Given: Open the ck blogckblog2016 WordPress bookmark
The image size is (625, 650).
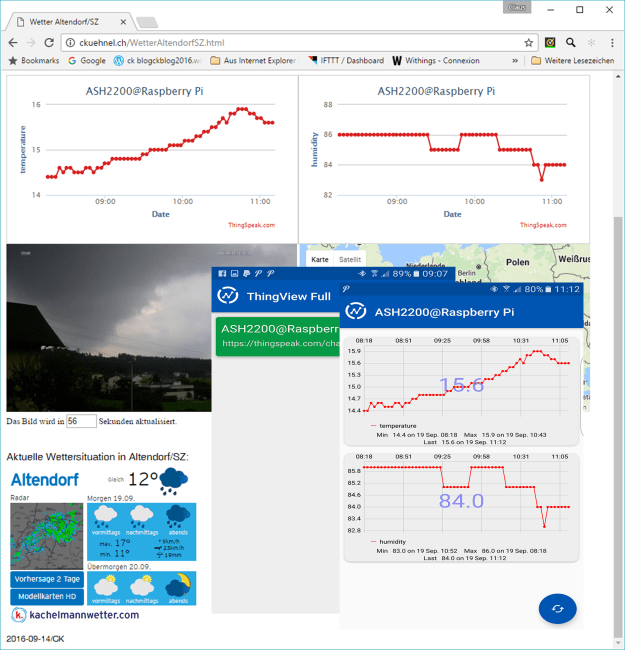Looking at the screenshot, I should pyautogui.click(x=158, y=61).
